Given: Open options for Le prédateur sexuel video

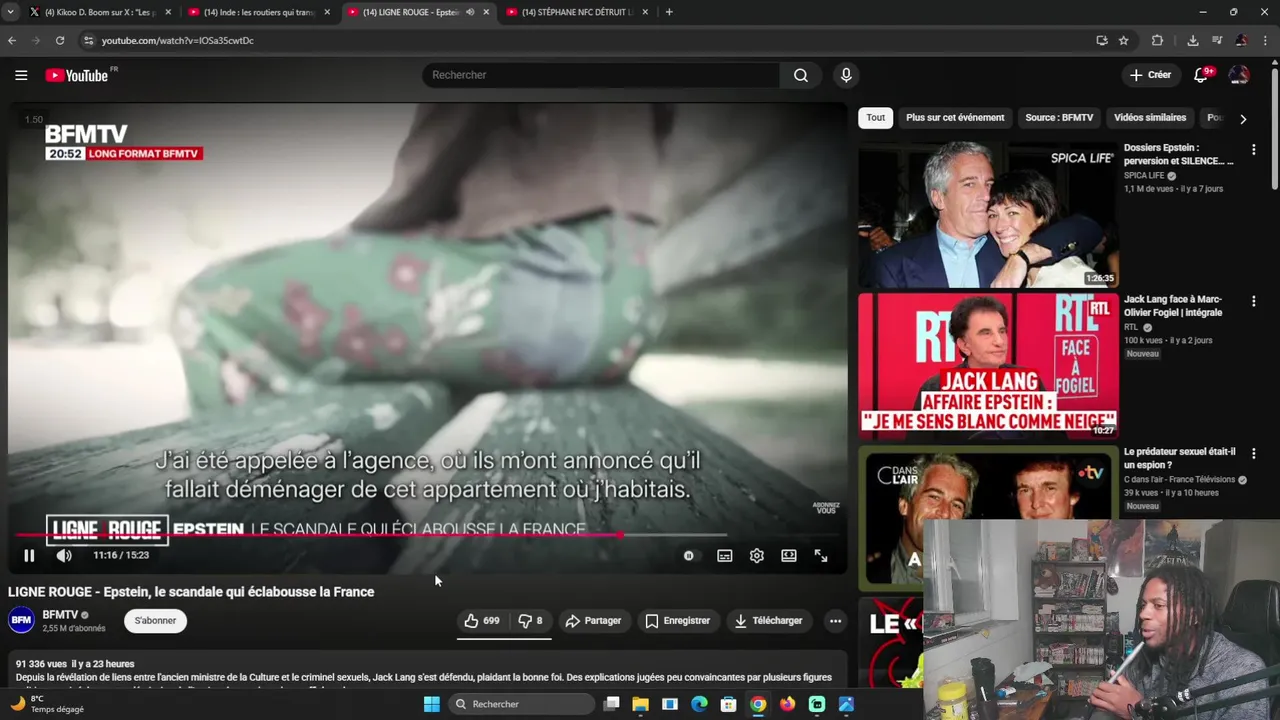Looking at the screenshot, I should (1253, 453).
